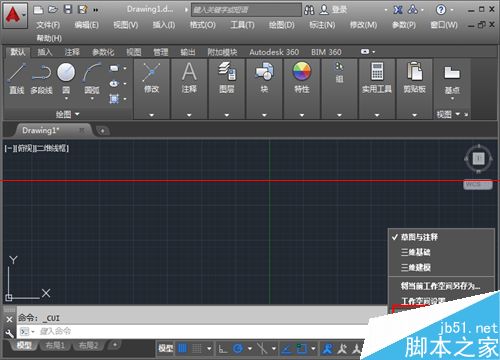Expand the 绘图 draw panel dropdown
This screenshot has height=360, width=500.
[x=68, y=114]
